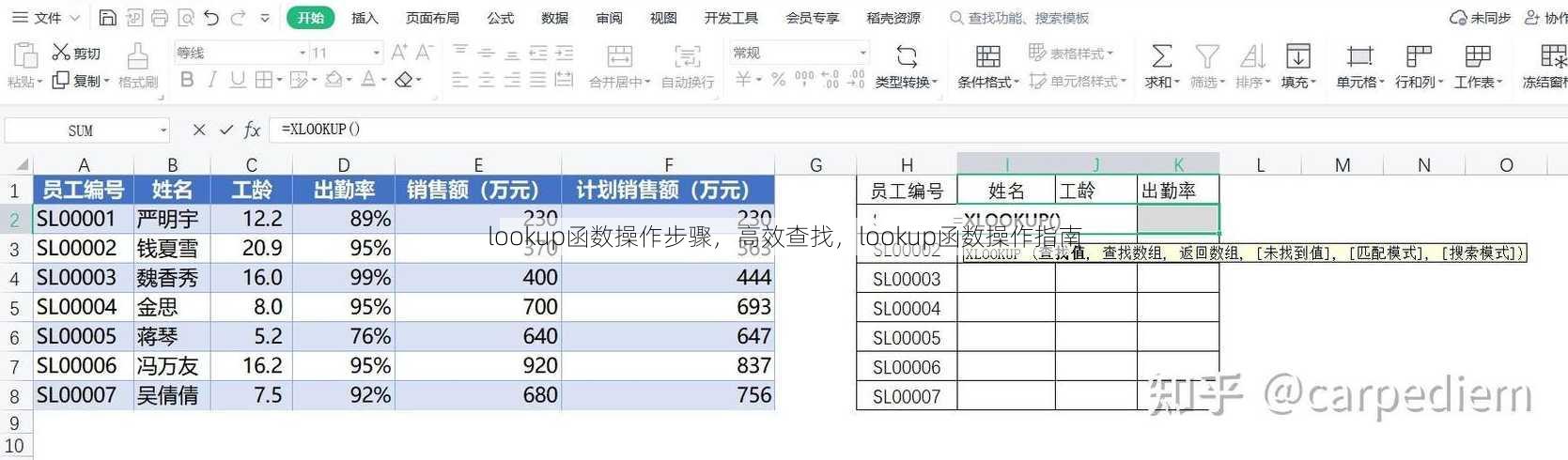
Task: Click the 筛选 filter funnel icon
Action: (x=1207, y=56)
